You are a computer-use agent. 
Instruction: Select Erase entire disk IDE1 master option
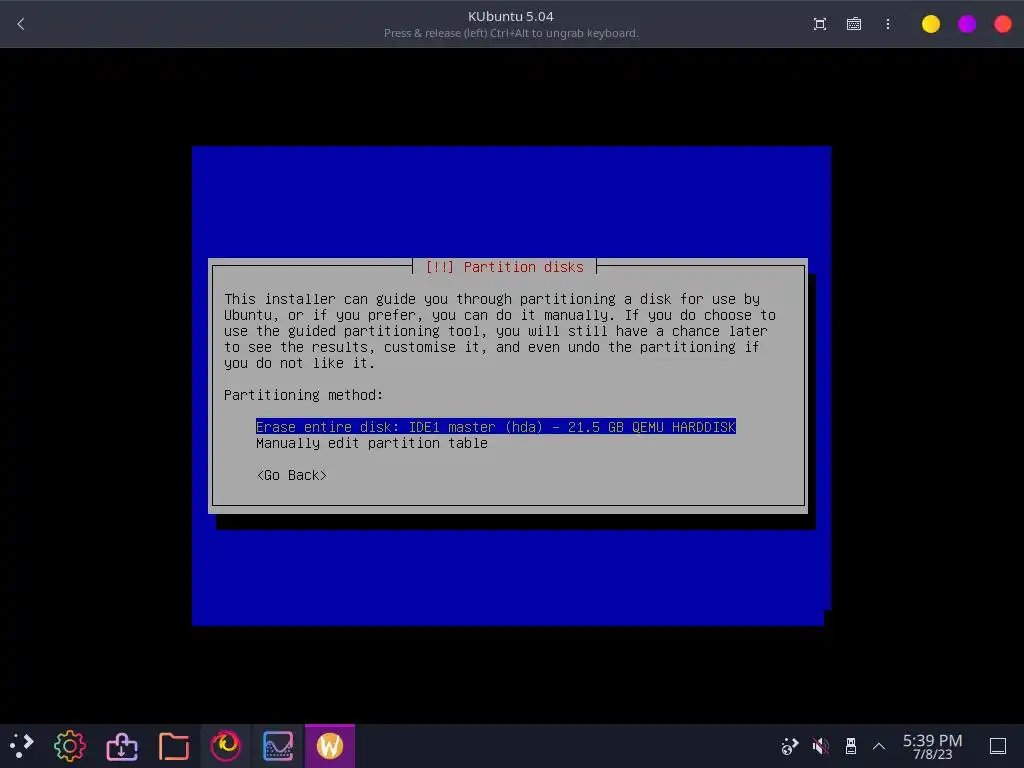coord(496,426)
